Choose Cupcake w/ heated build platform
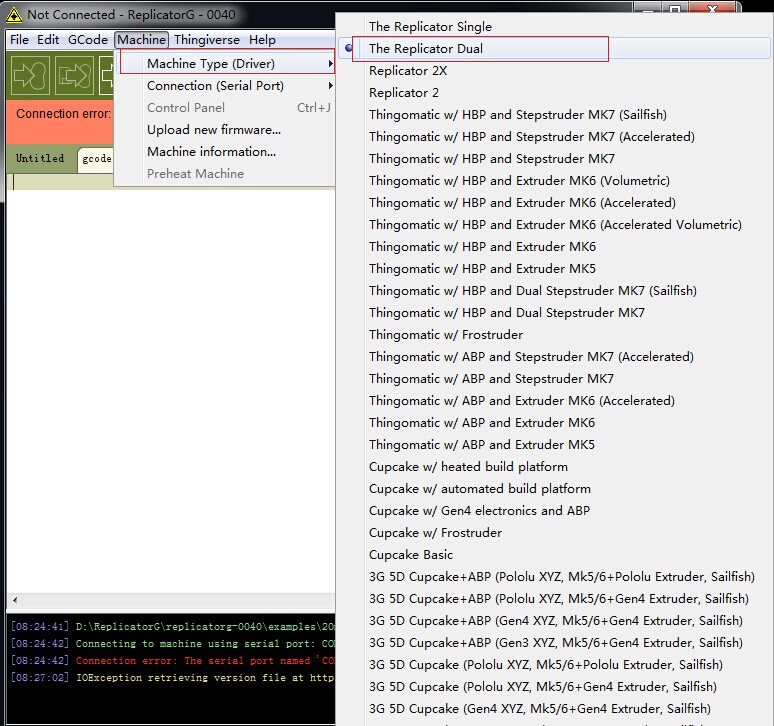 [554, 466]
